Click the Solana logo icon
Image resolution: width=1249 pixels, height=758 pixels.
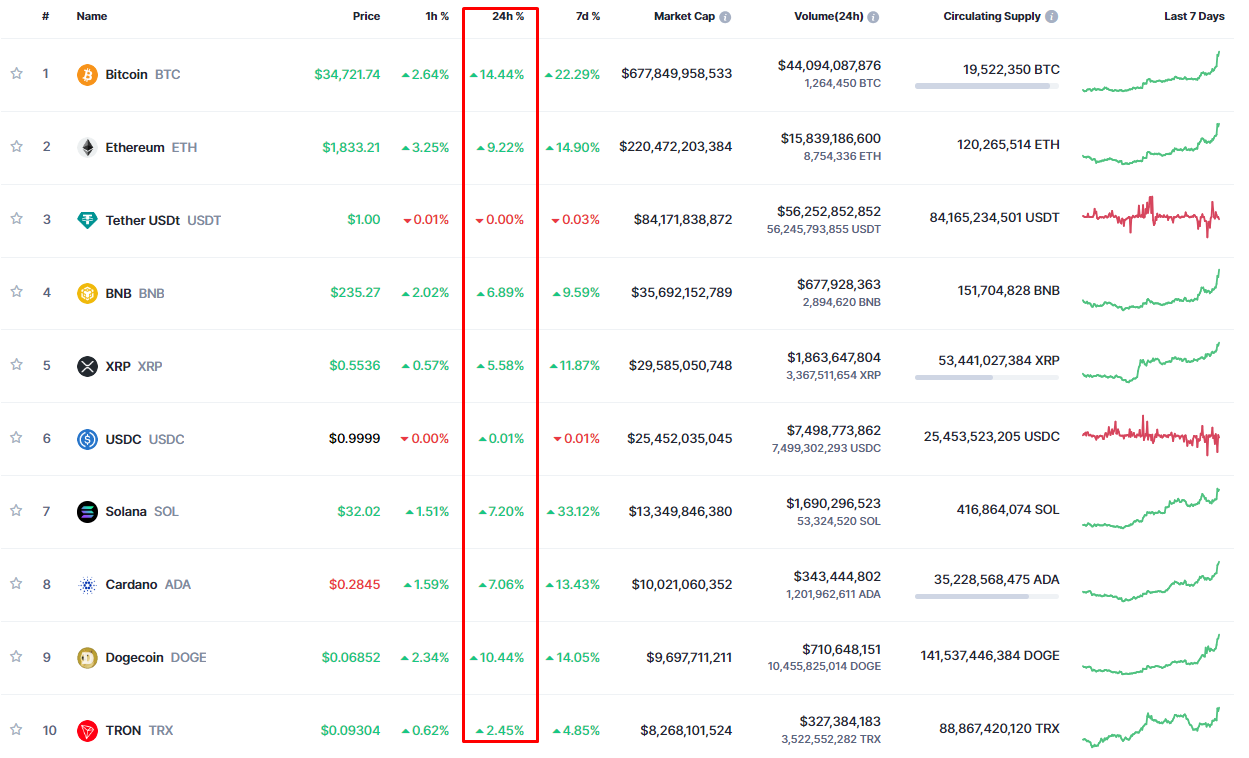point(88,512)
